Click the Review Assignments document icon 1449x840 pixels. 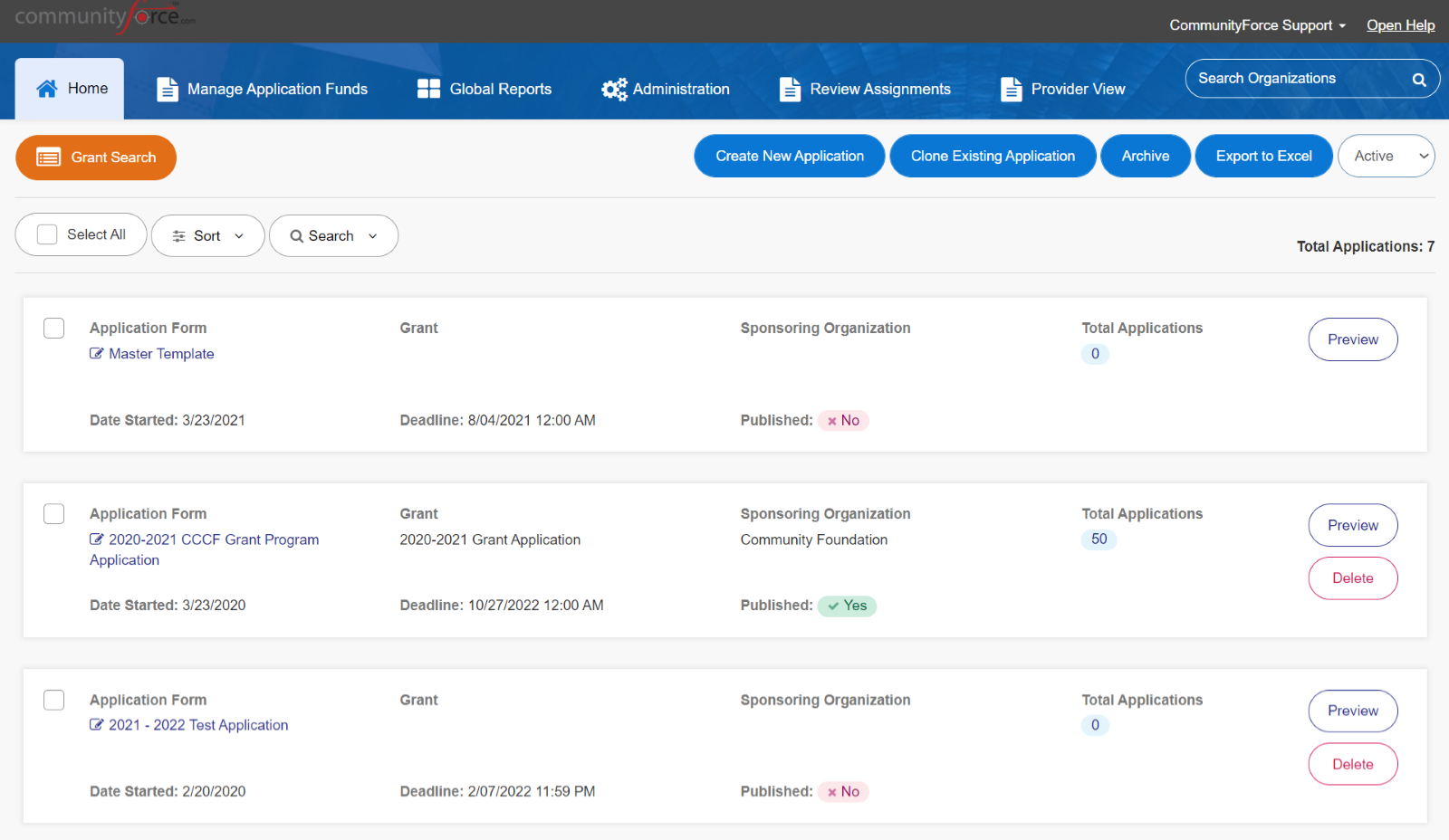[790, 89]
